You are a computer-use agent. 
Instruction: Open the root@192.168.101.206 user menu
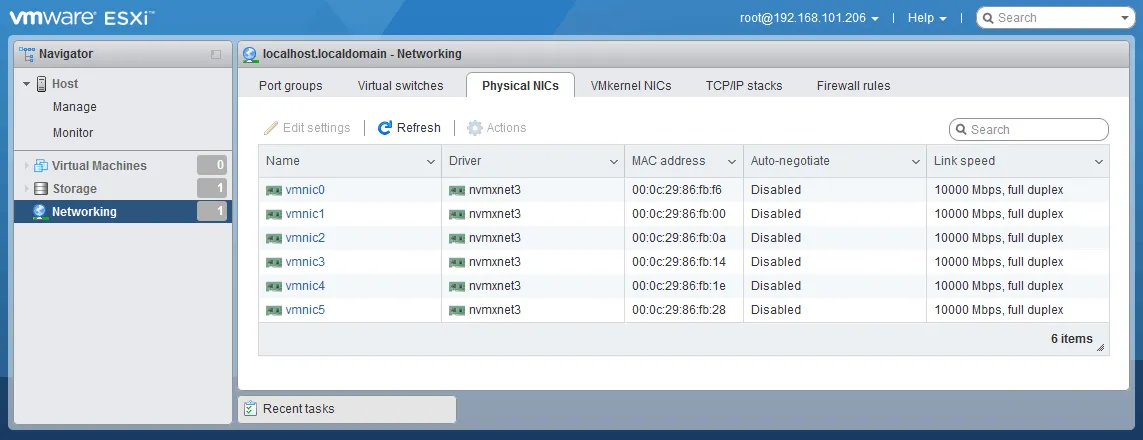(809, 18)
